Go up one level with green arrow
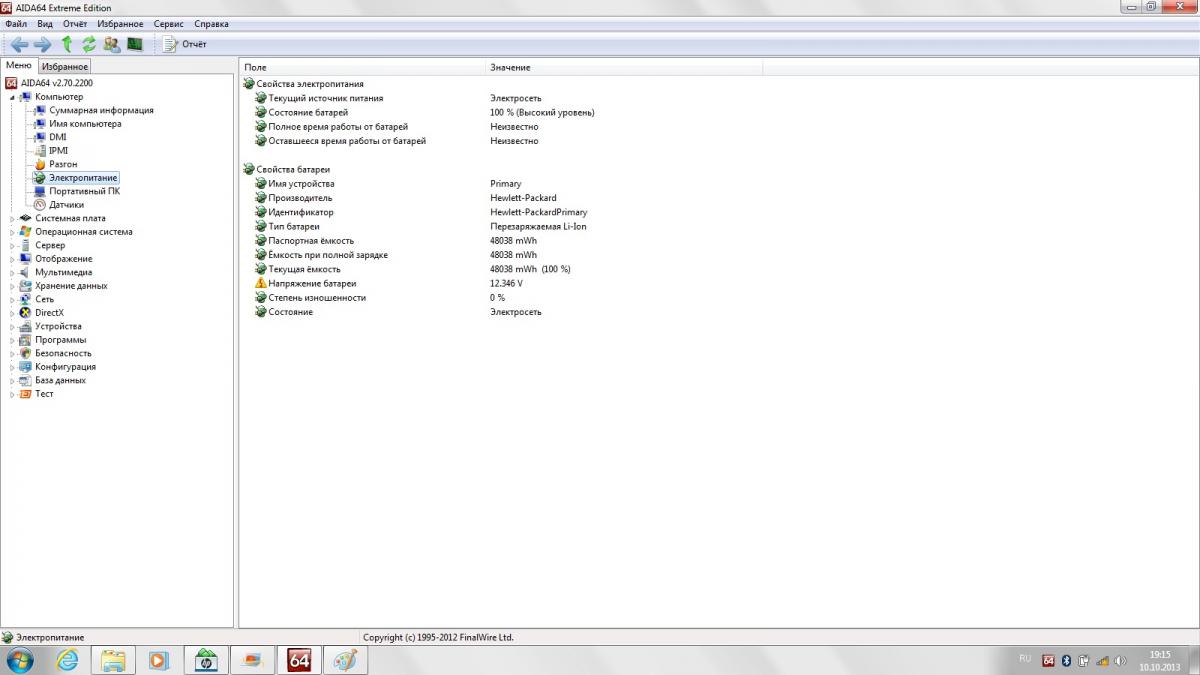Image resolution: width=1200 pixels, height=675 pixels. pos(67,44)
